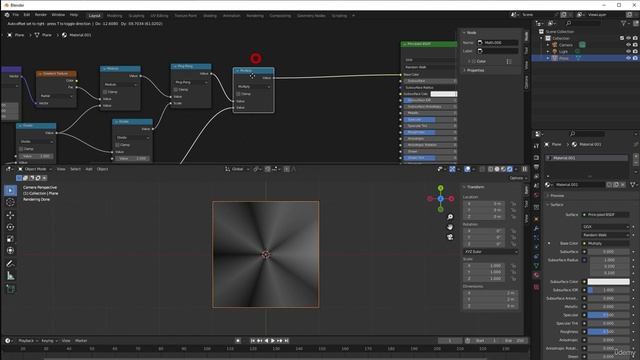Pick the Annotate pencil tool
Viewport: 640px width, 360px height.
click(11, 264)
